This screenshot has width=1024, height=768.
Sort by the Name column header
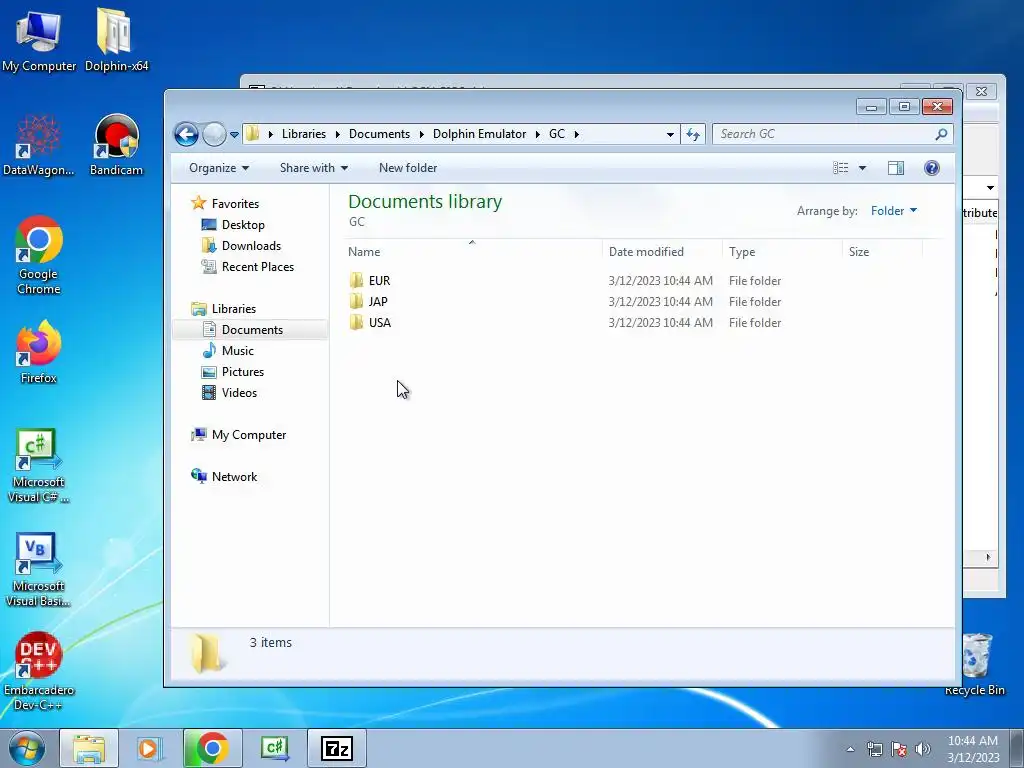[x=472, y=251]
